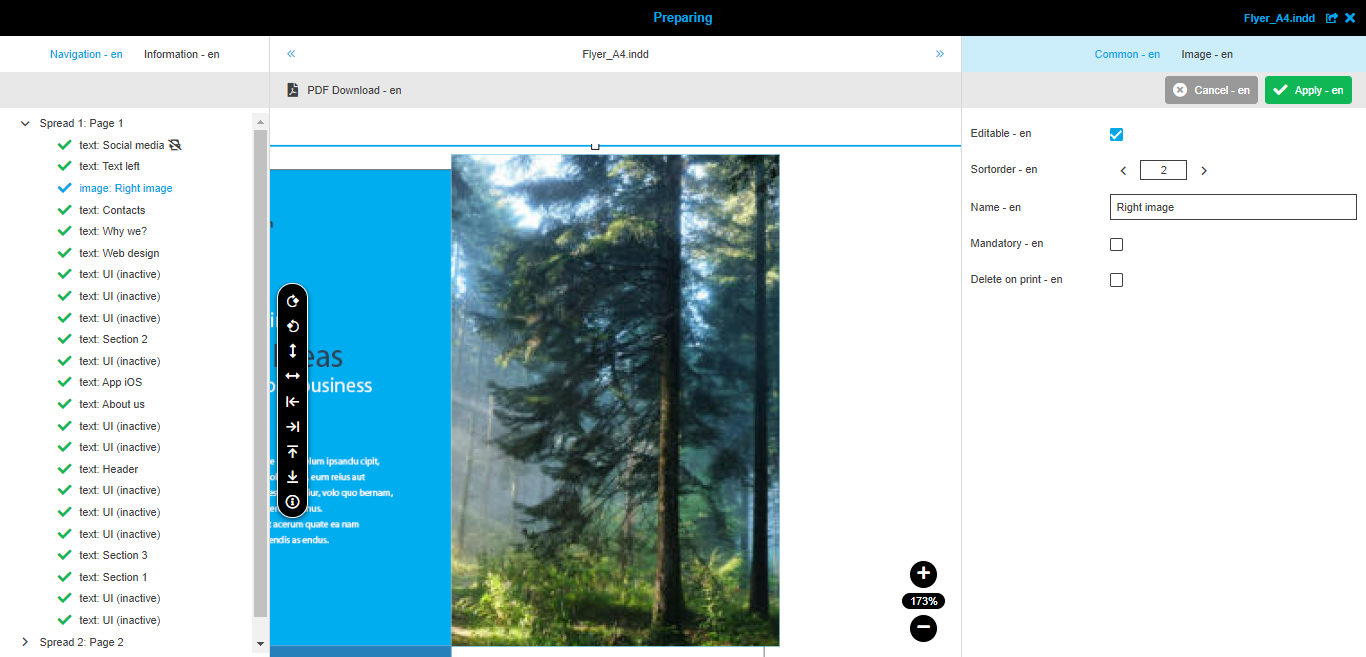Expand Spread 2: Page 2
The width and height of the screenshot is (1366, 657).
tap(25, 642)
